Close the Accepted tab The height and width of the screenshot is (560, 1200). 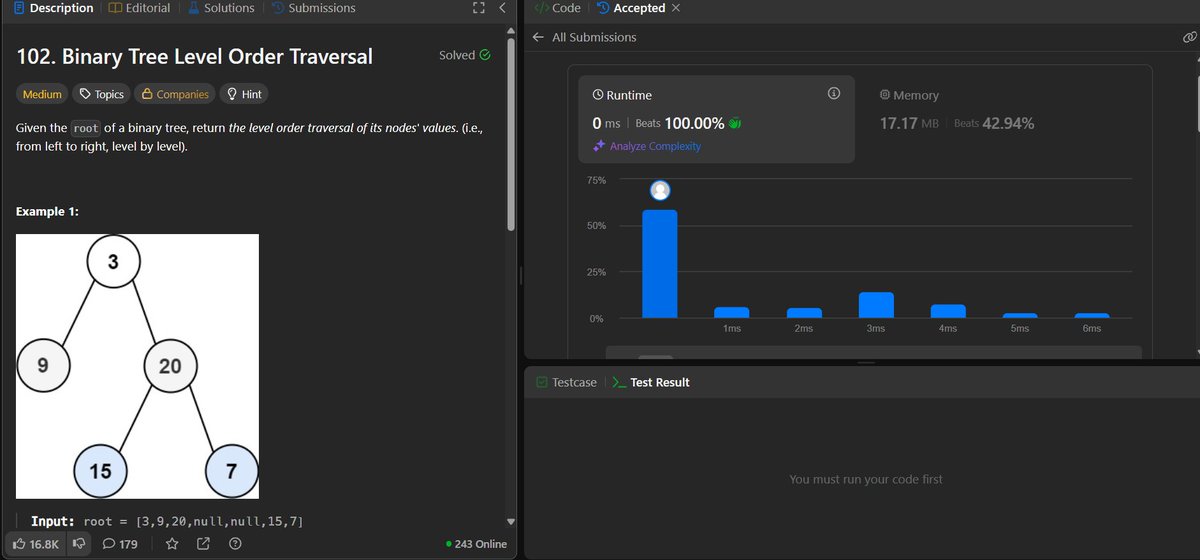(676, 8)
